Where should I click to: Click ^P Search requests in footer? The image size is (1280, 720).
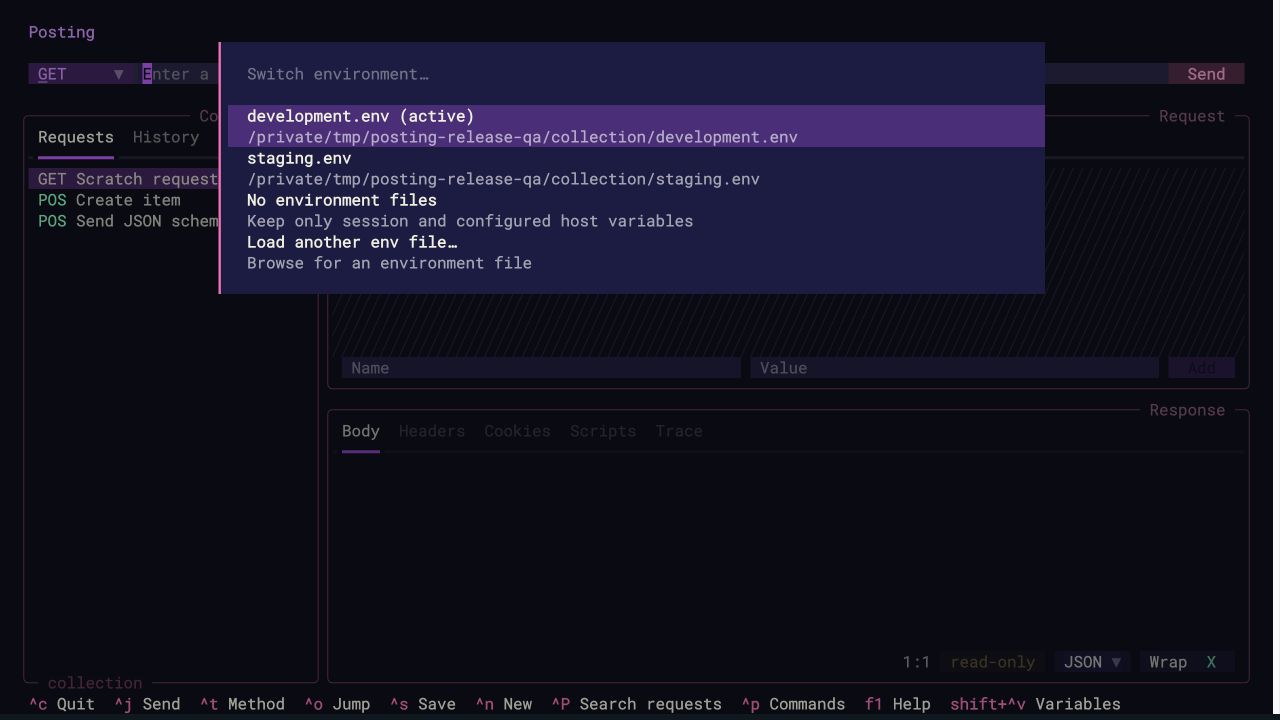636,704
